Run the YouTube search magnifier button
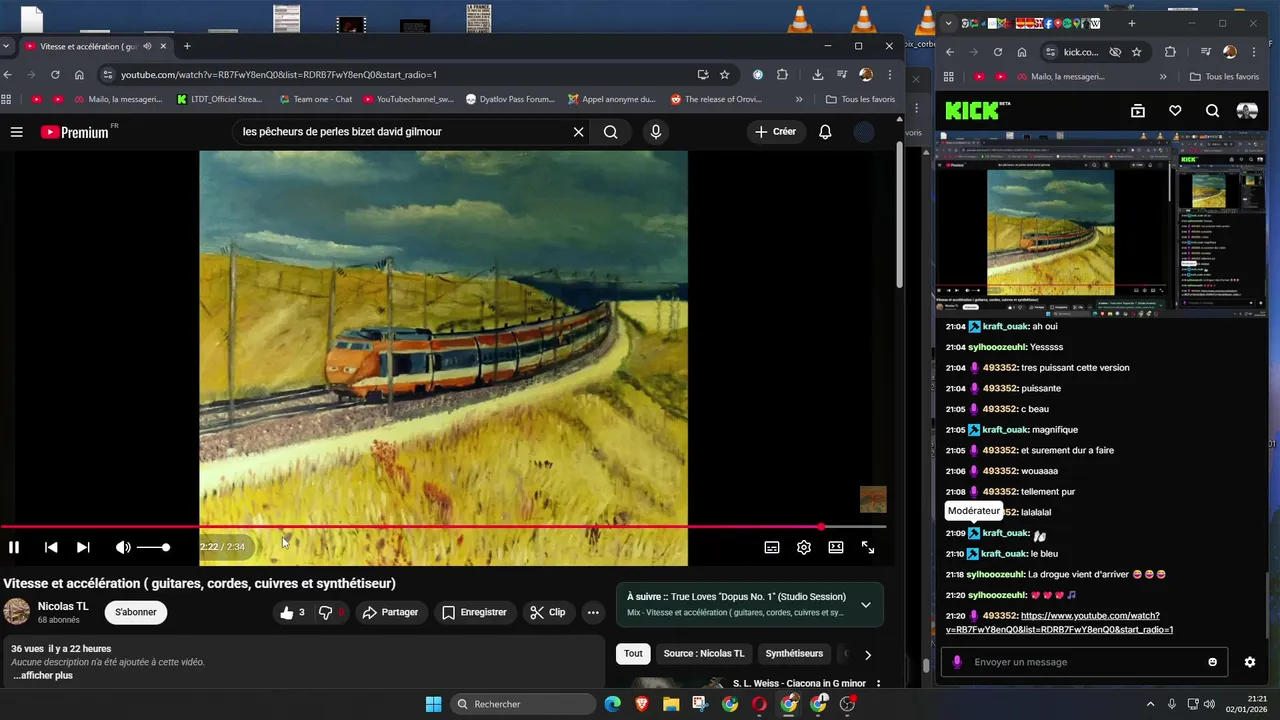The width and height of the screenshot is (1280, 720). coord(610,132)
